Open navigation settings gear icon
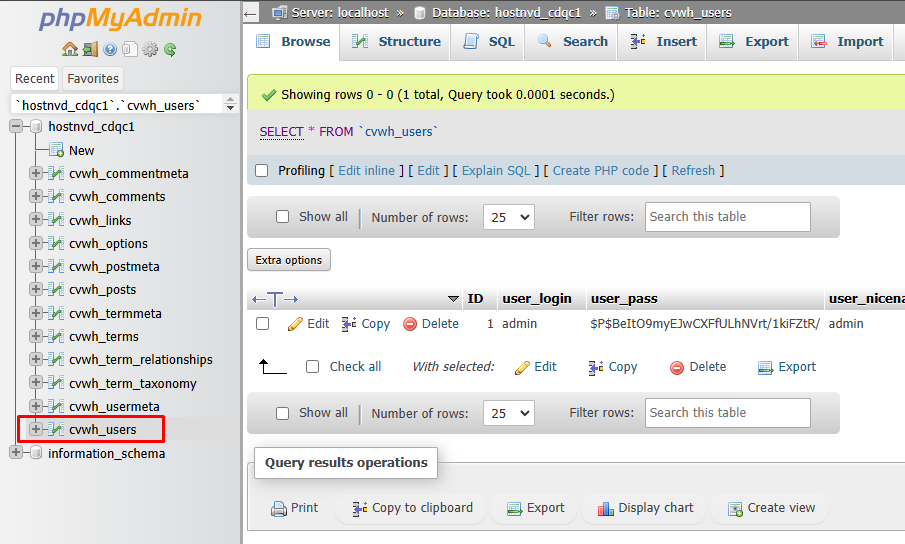Screen dimensions: 905x544 tap(150, 50)
